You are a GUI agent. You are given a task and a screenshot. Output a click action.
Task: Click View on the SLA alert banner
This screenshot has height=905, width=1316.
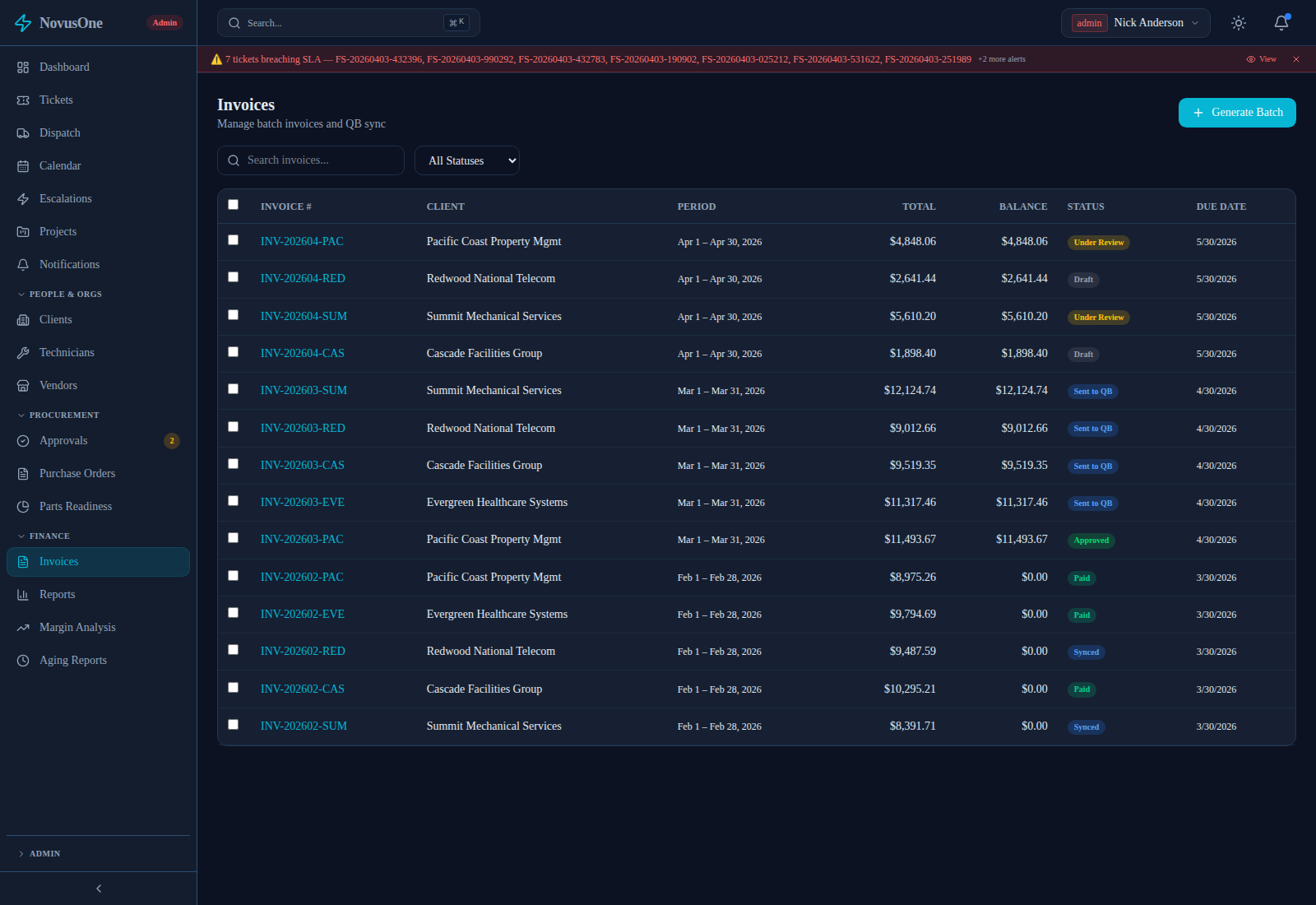pos(1262,59)
